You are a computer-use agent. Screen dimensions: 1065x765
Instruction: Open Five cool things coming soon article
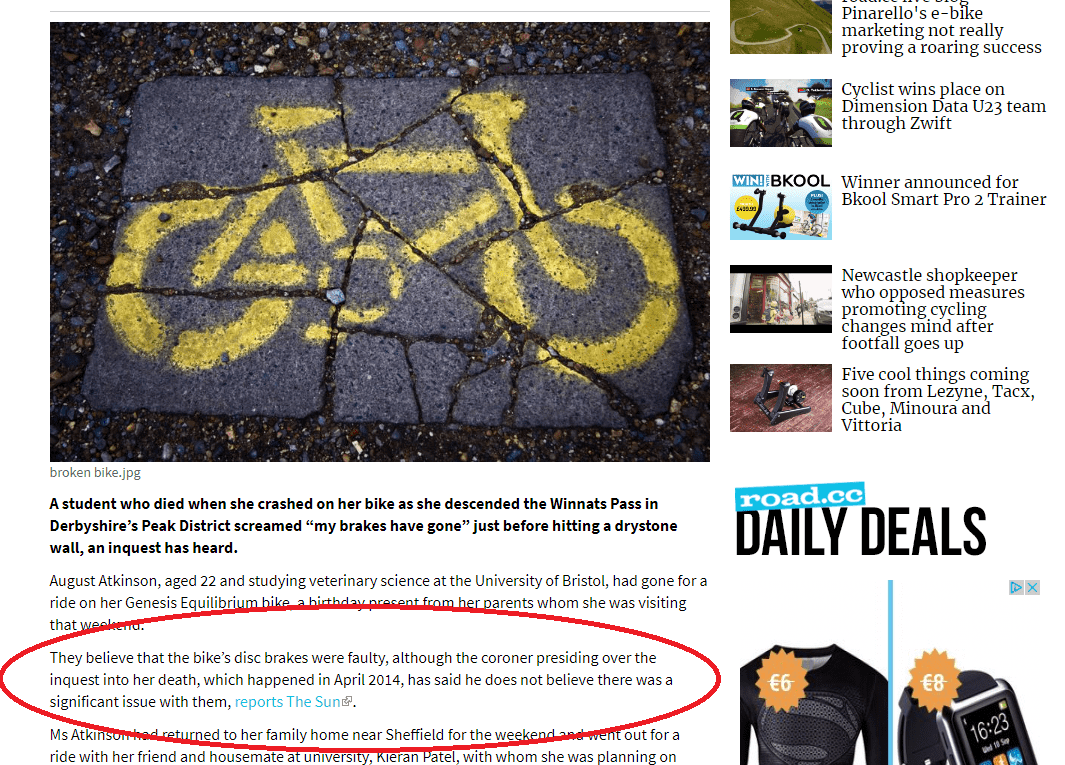click(x=938, y=399)
